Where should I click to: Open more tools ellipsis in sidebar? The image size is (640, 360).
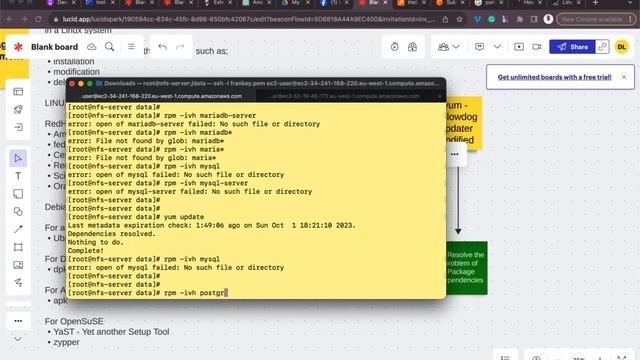(18, 321)
